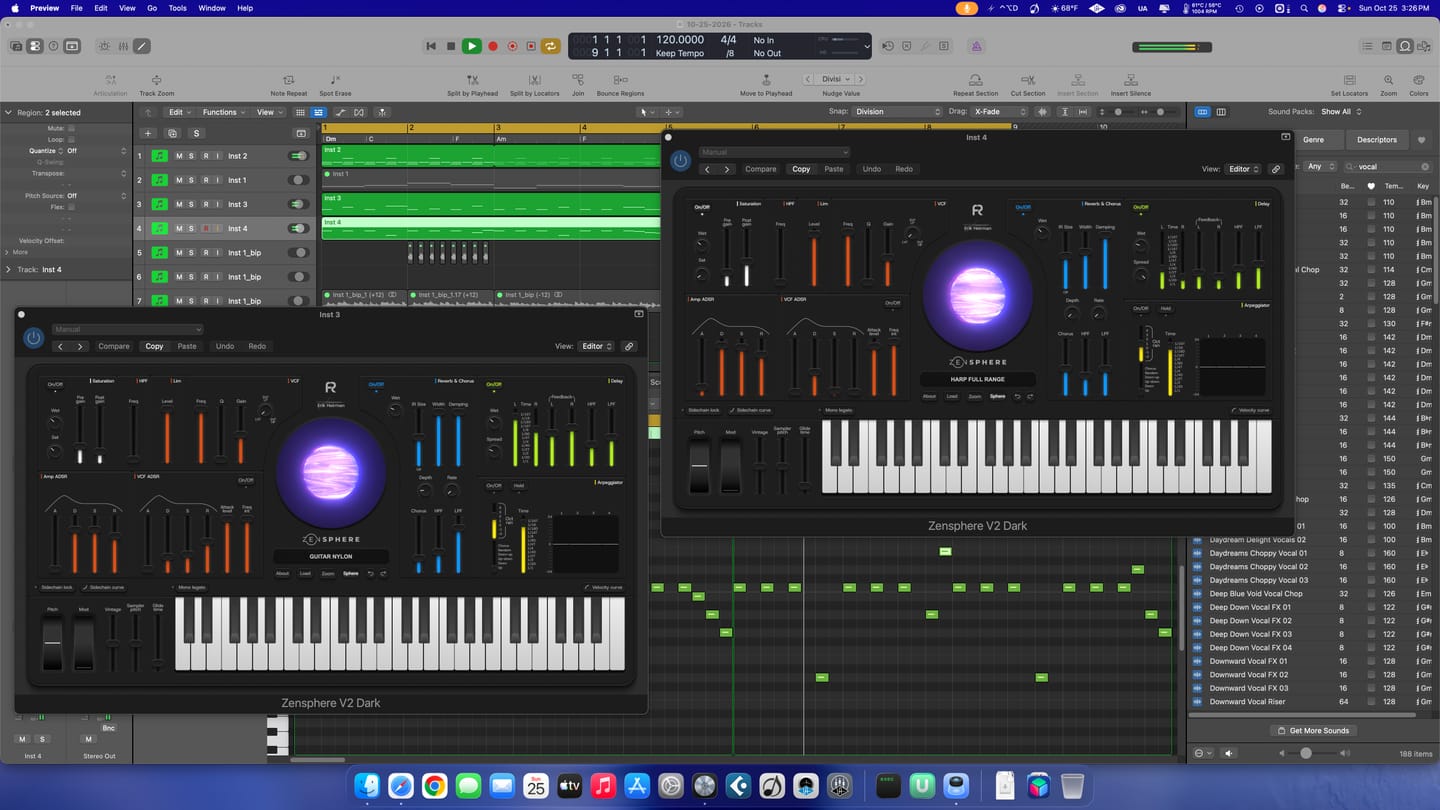Solo the Inst 3 track
The height and width of the screenshot is (810, 1440).
pos(192,204)
